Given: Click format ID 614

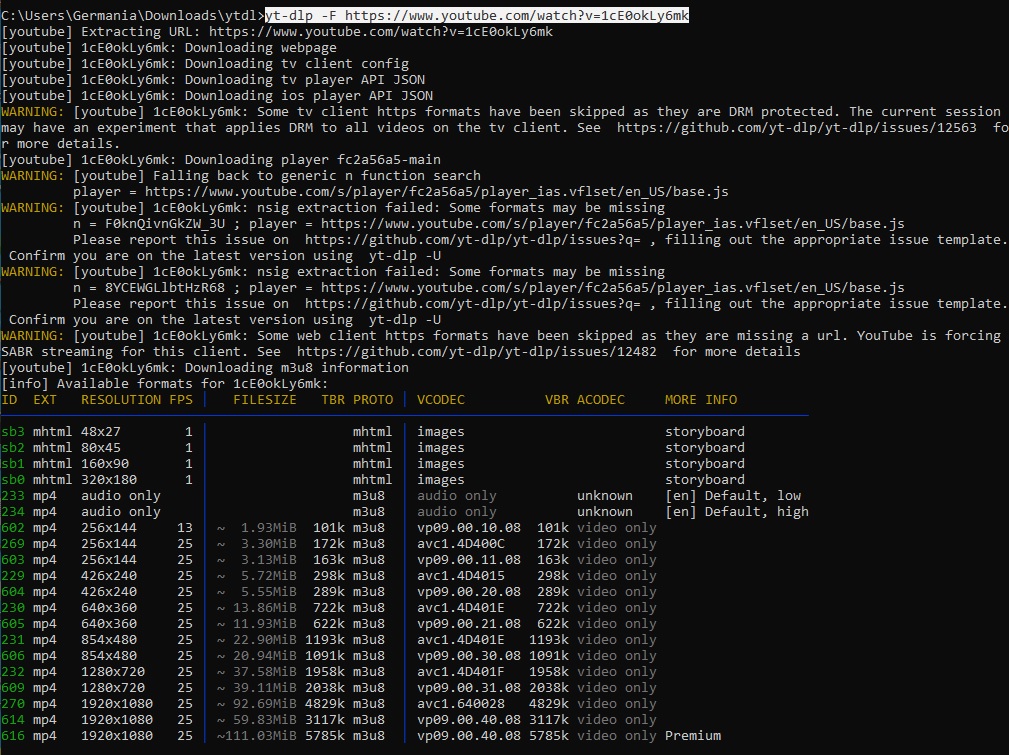Looking at the screenshot, I should coord(13,720).
